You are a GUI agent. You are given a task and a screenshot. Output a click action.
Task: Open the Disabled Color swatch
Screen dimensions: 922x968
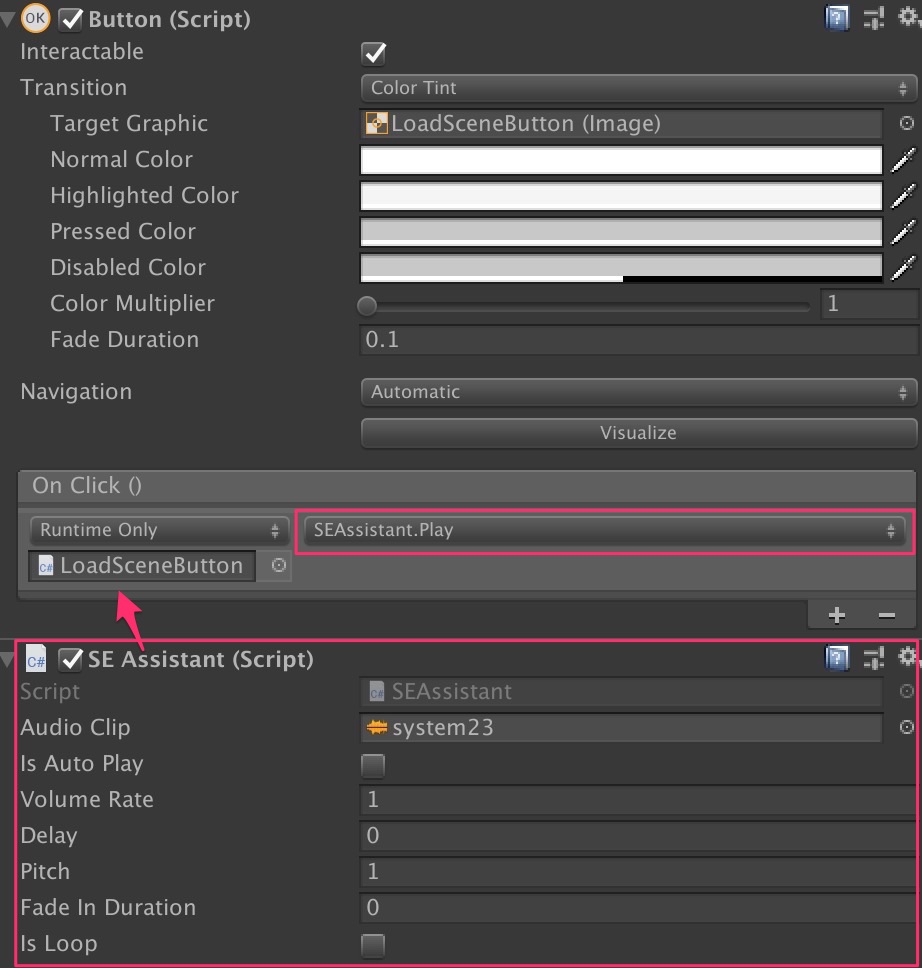(x=621, y=269)
